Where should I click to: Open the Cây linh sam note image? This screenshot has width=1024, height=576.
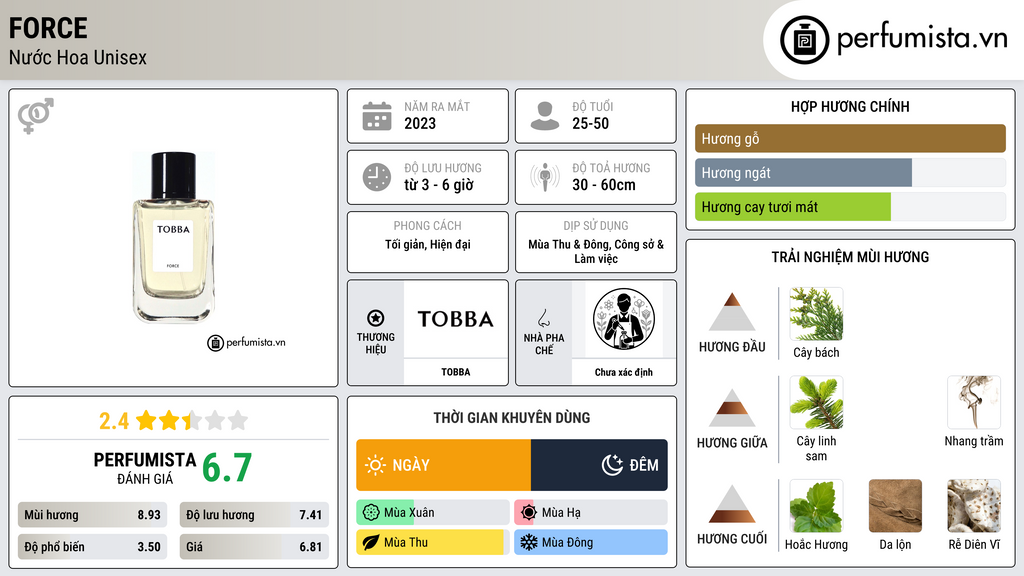coord(816,402)
